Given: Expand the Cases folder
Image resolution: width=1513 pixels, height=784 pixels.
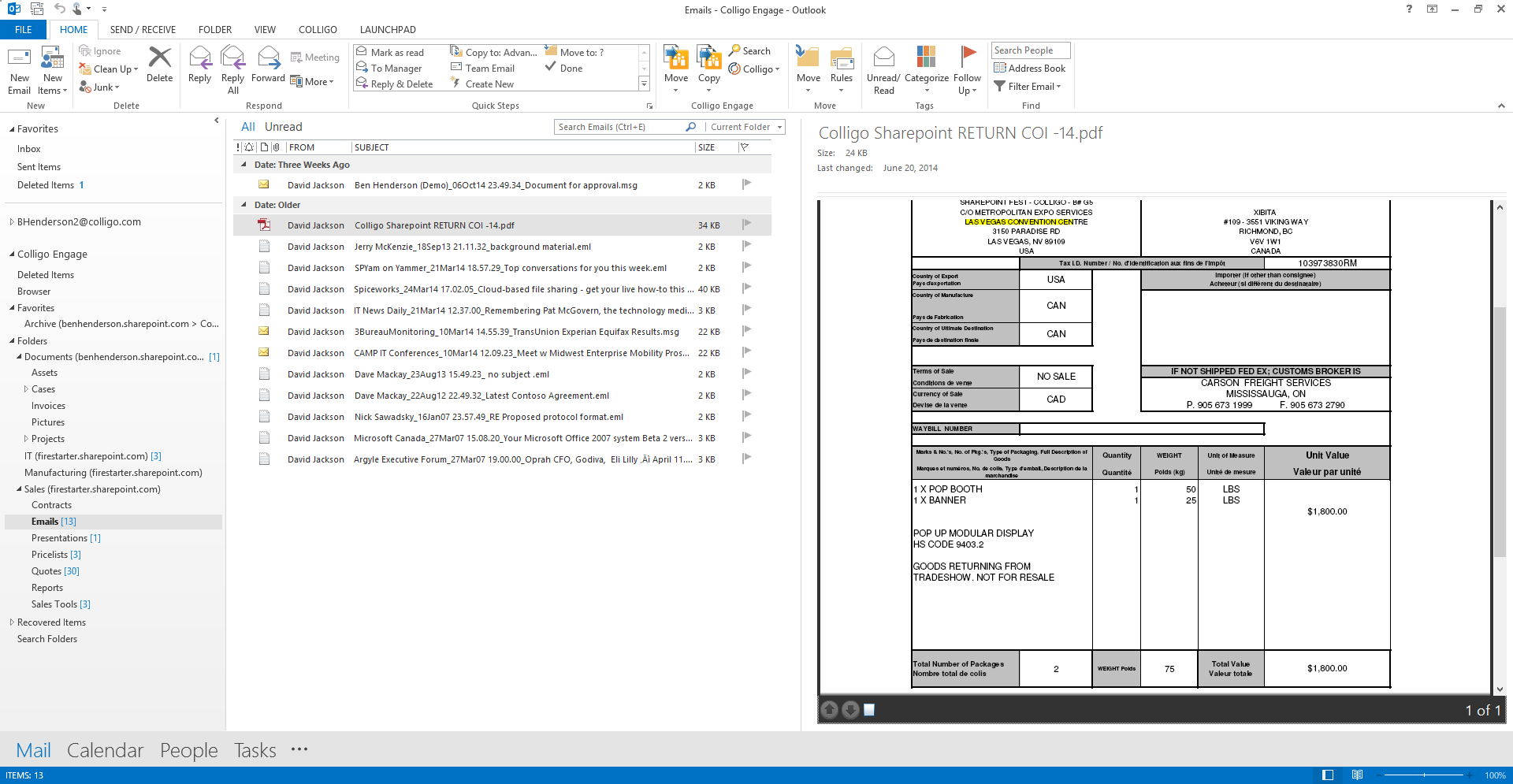Looking at the screenshot, I should click(x=26, y=389).
